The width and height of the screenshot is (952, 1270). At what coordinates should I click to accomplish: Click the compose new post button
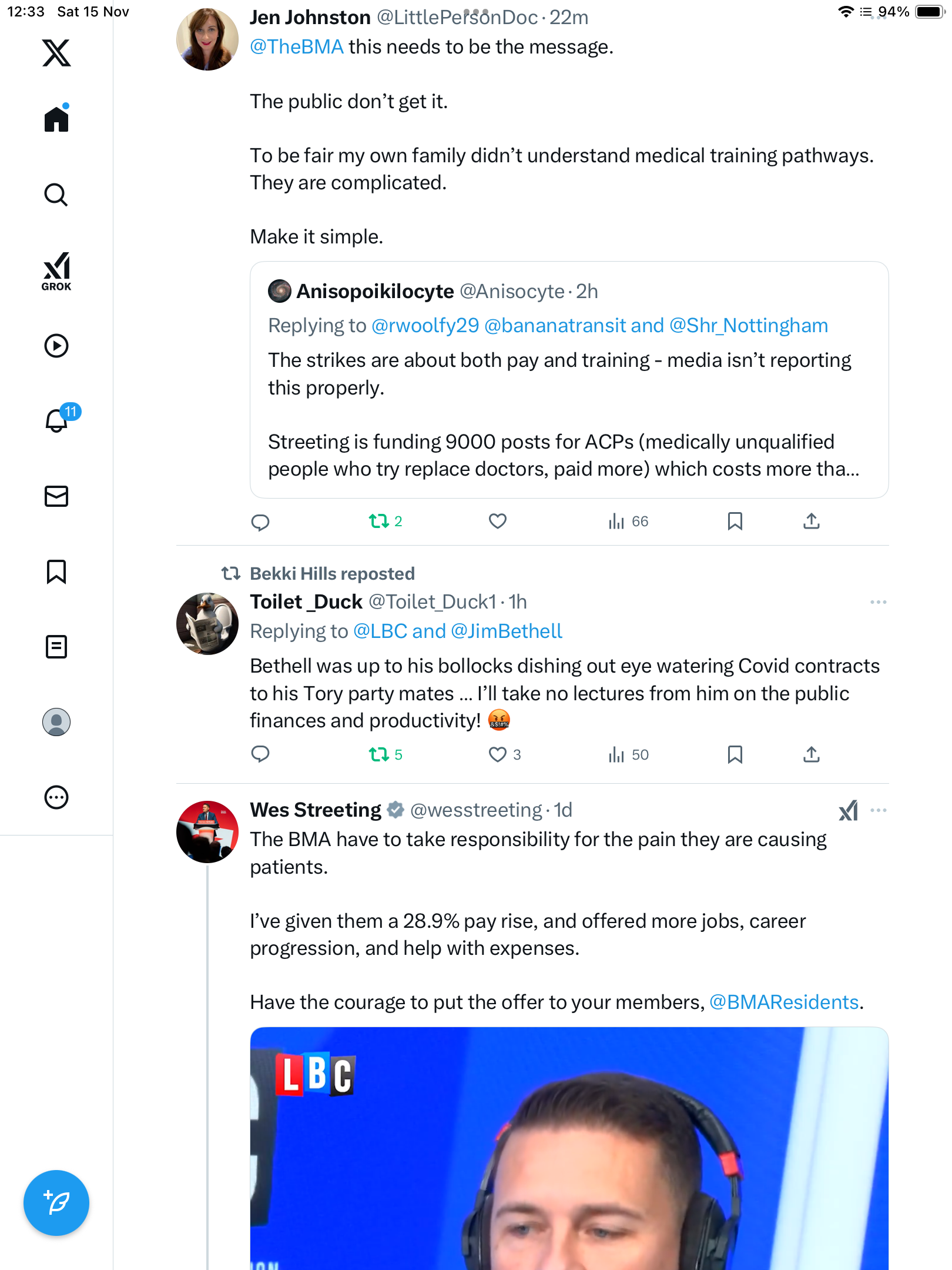tap(56, 1203)
